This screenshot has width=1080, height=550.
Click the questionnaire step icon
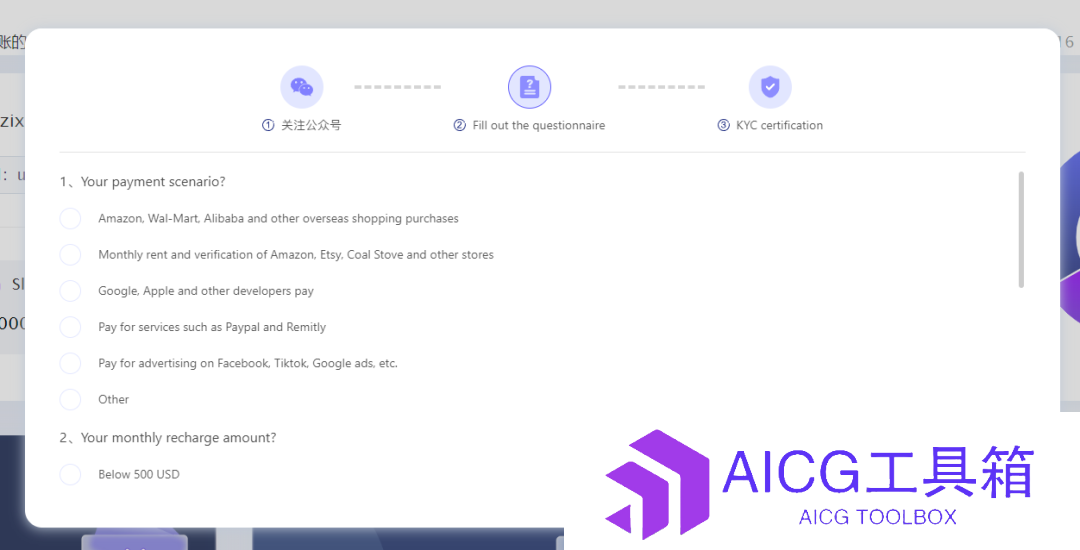[530, 87]
